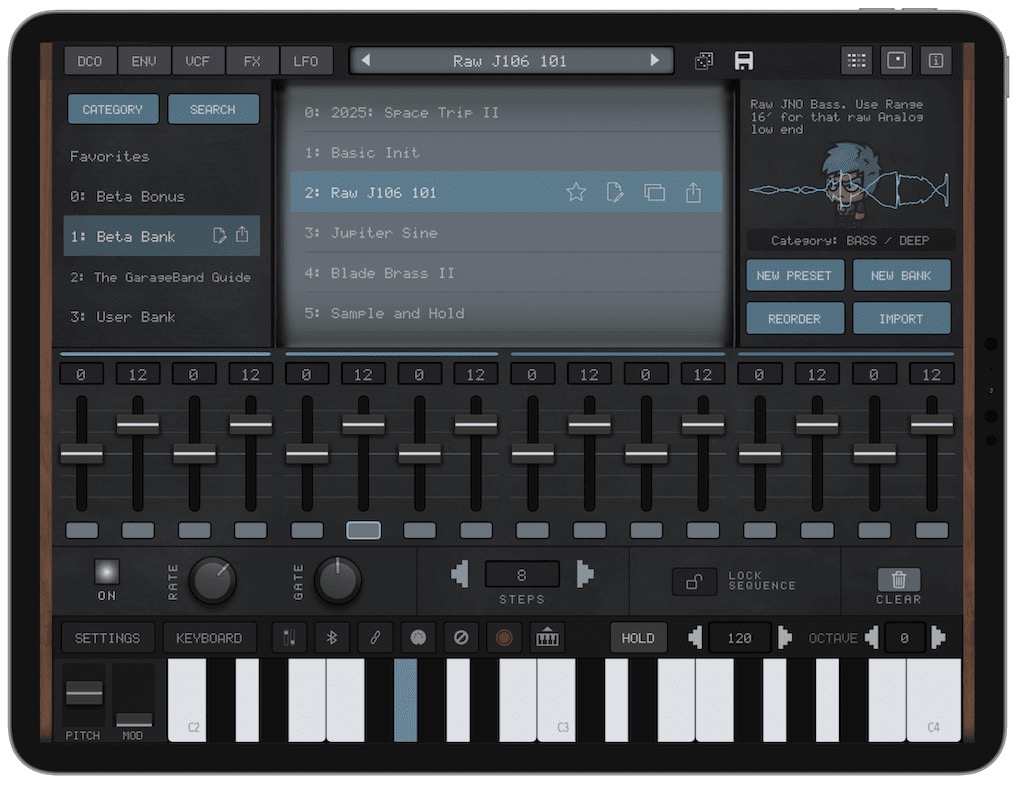The width and height of the screenshot is (1024, 790).
Task: Toggle the last sequencer step button
Action: (x=932, y=530)
